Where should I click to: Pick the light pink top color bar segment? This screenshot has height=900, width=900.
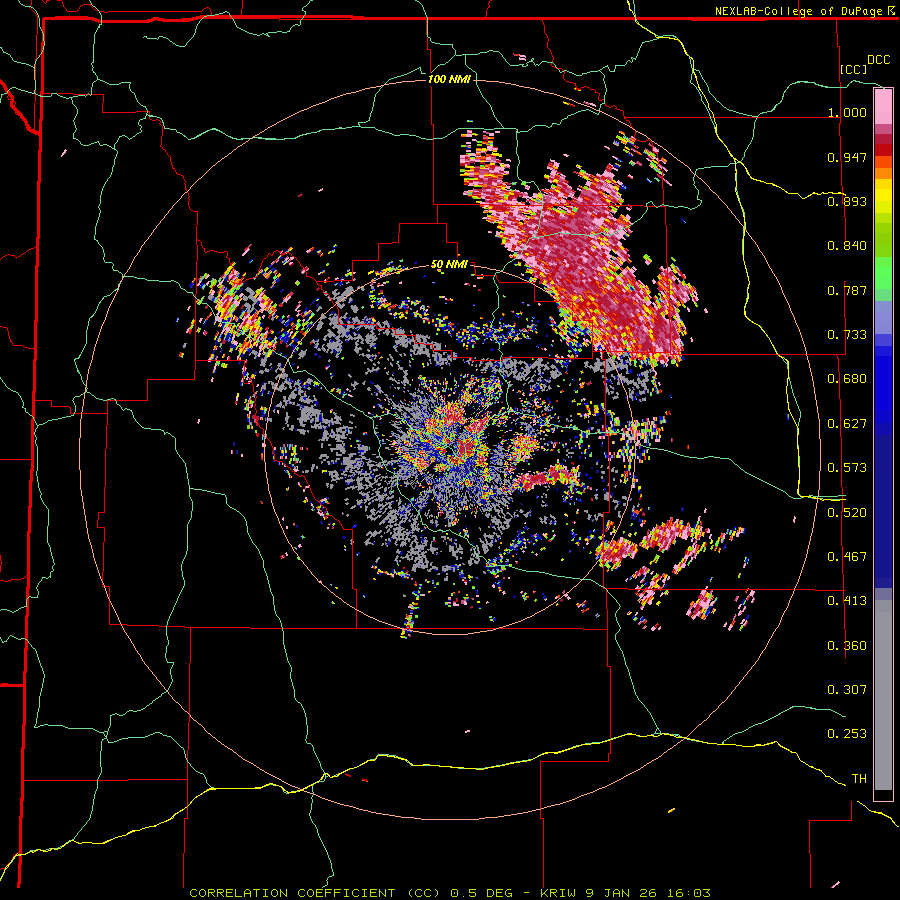coord(883,107)
